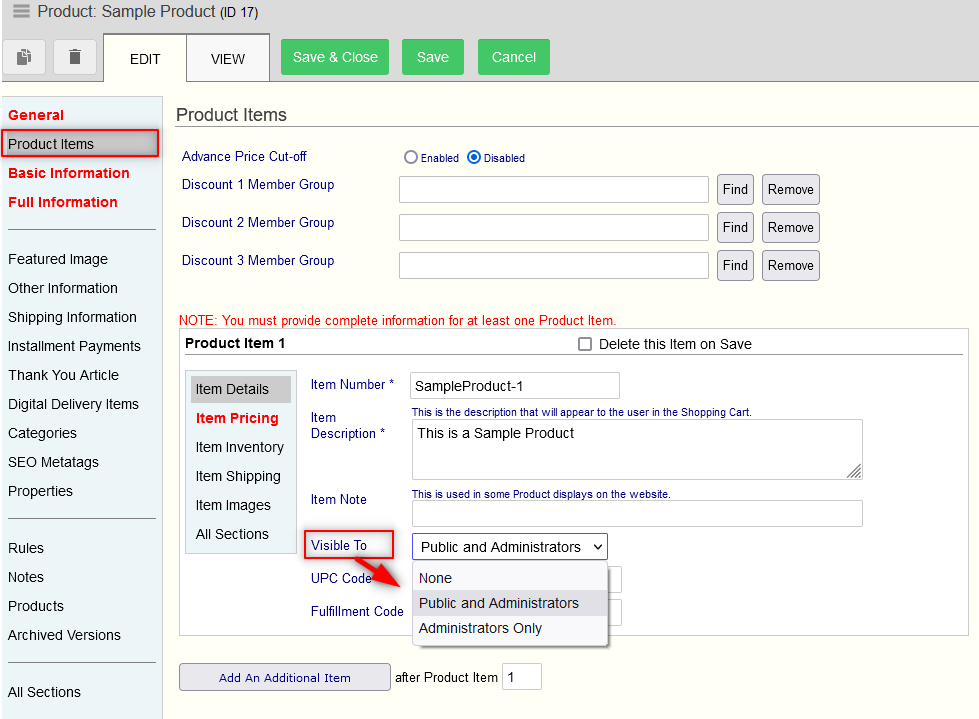This screenshot has width=979, height=719.
Task: Click the Item Number field
Action: [515, 386]
